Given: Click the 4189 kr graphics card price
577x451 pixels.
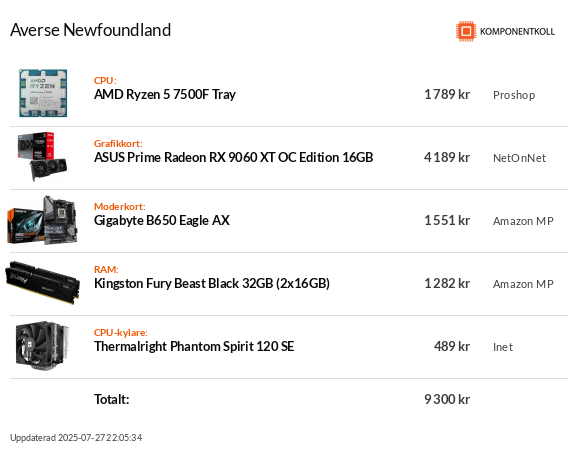Looking at the screenshot, I should pos(447,157).
